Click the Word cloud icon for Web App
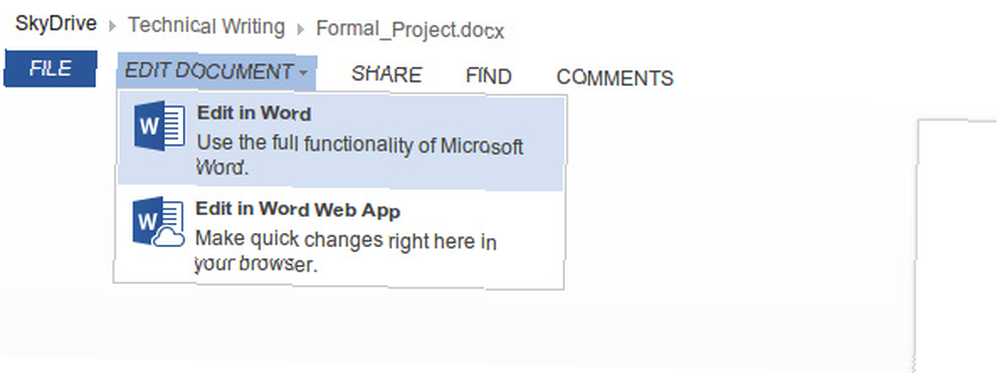This screenshot has width=1000, height=376. [x=159, y=221]
